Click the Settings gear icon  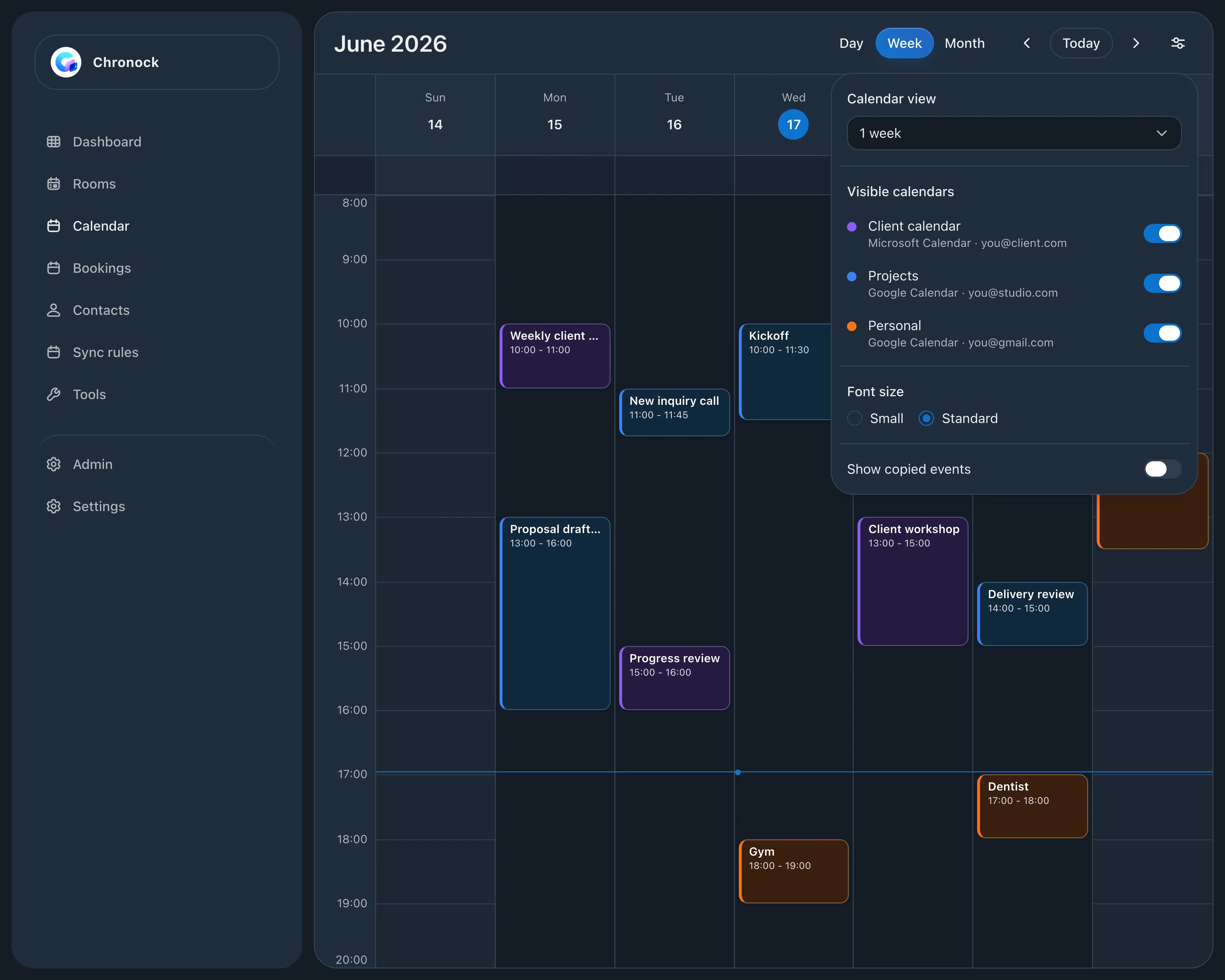click(53, 506)
